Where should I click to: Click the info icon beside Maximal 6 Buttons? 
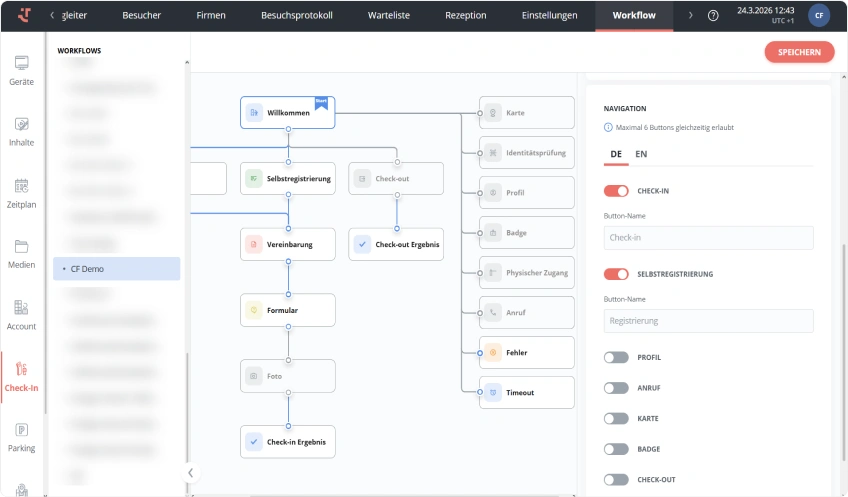[608, 128]
